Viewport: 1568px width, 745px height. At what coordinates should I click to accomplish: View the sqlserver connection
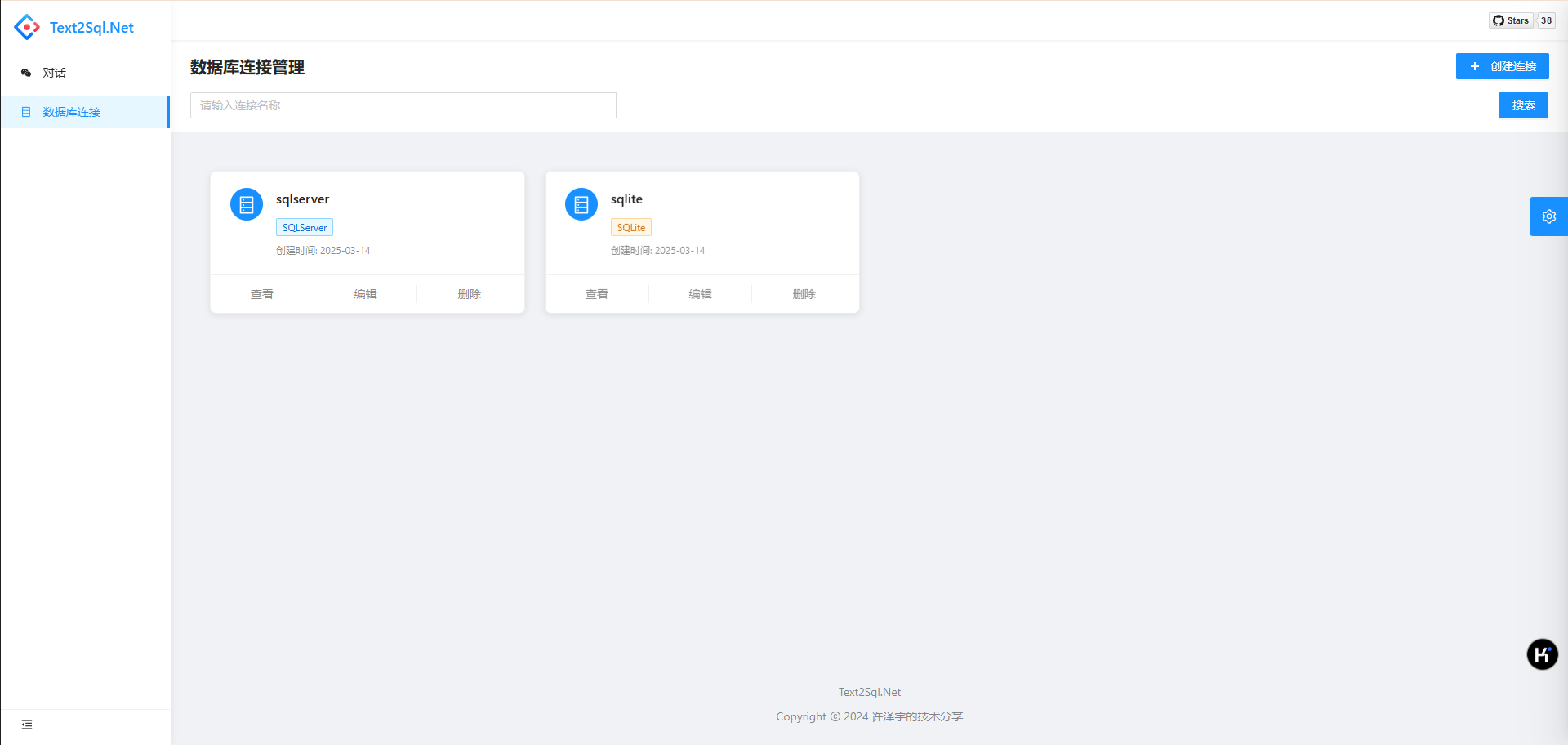262,294
